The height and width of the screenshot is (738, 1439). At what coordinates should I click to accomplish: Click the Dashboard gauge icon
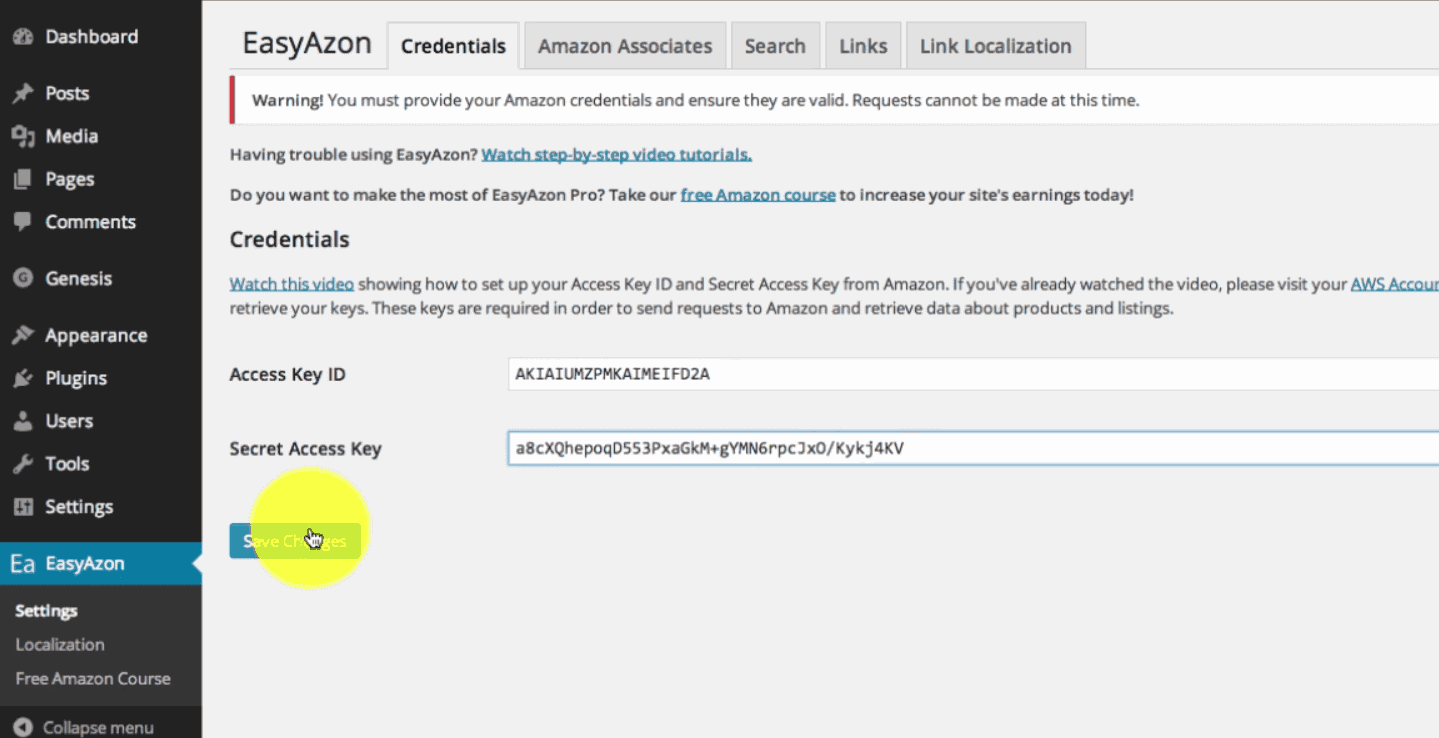22,37
